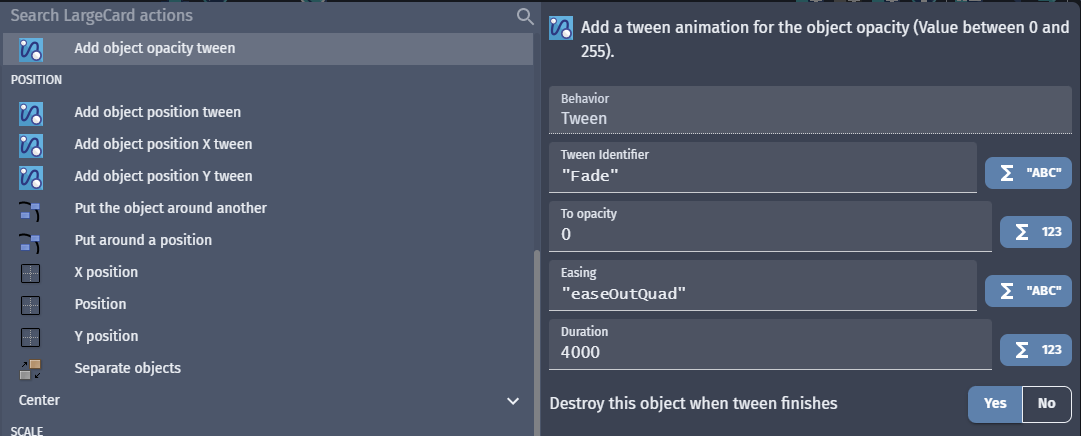Click the To opacity value field
Screen dimensions: 1081x436
[x=770, y=227]
